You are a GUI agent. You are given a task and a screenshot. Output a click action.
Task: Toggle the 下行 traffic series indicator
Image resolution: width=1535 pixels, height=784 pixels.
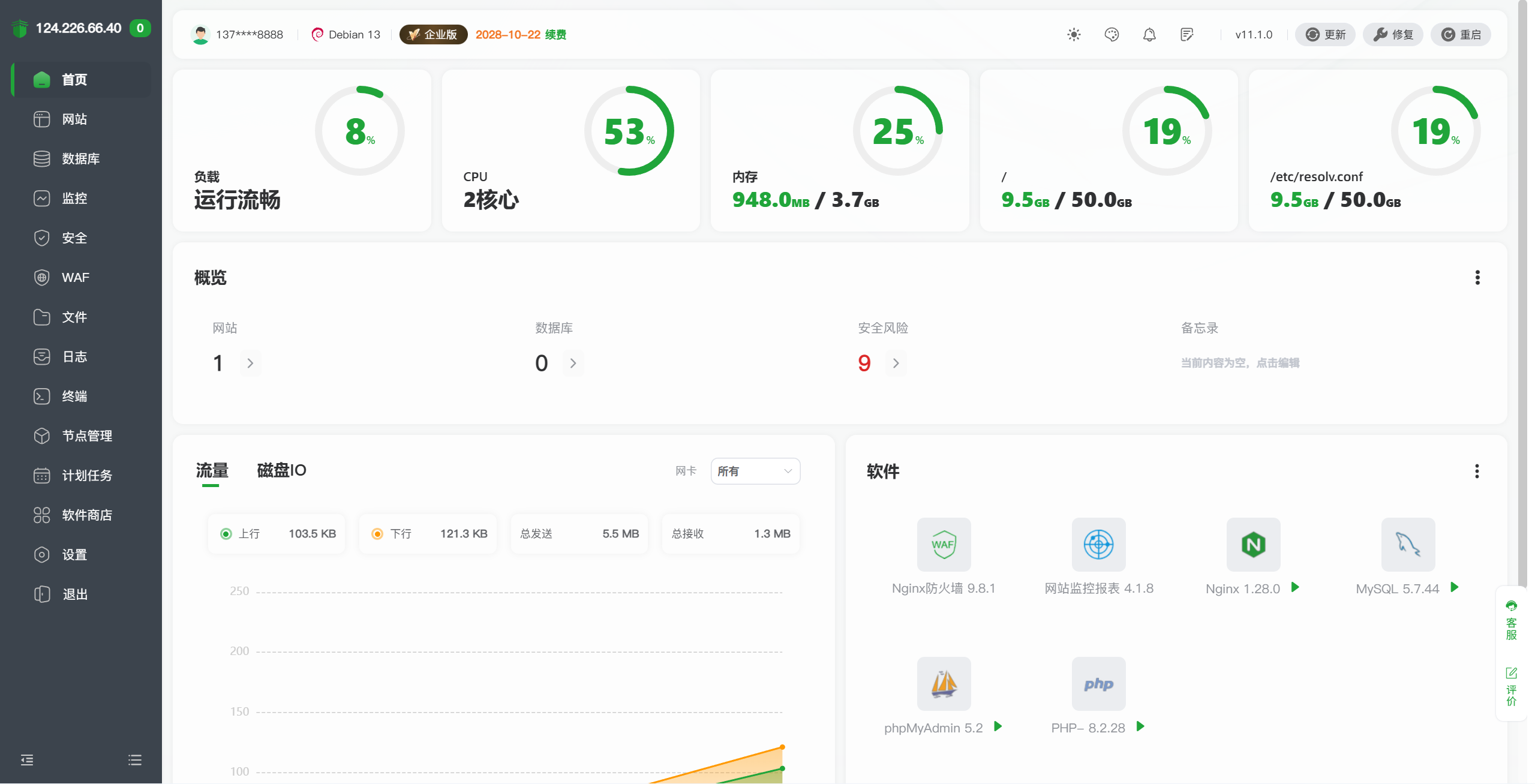click(x=377, y=534)
